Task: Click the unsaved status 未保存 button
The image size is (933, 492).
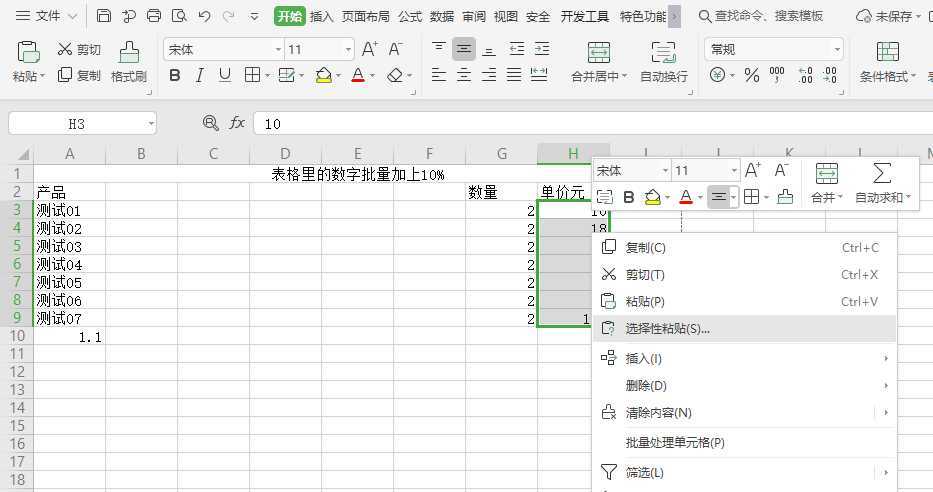Action: point(887,16)
